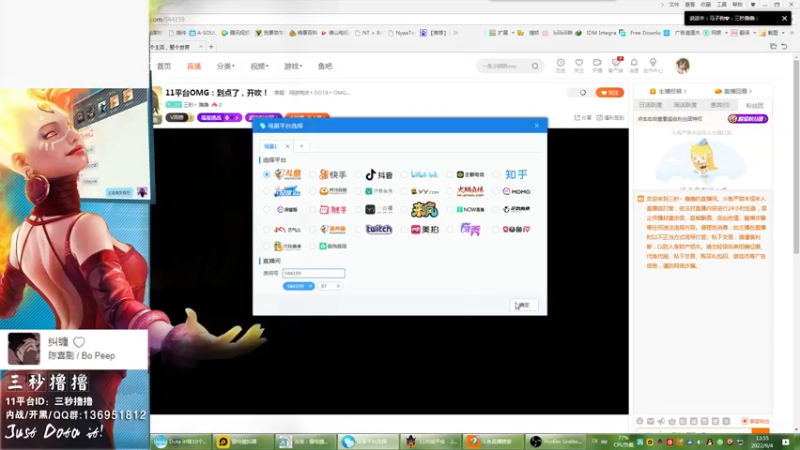Click the YY.com logo

point(425,192)
